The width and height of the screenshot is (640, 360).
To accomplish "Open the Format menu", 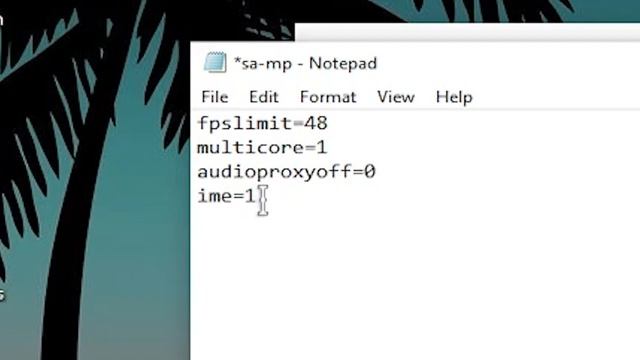I will [x=328, y=97].
